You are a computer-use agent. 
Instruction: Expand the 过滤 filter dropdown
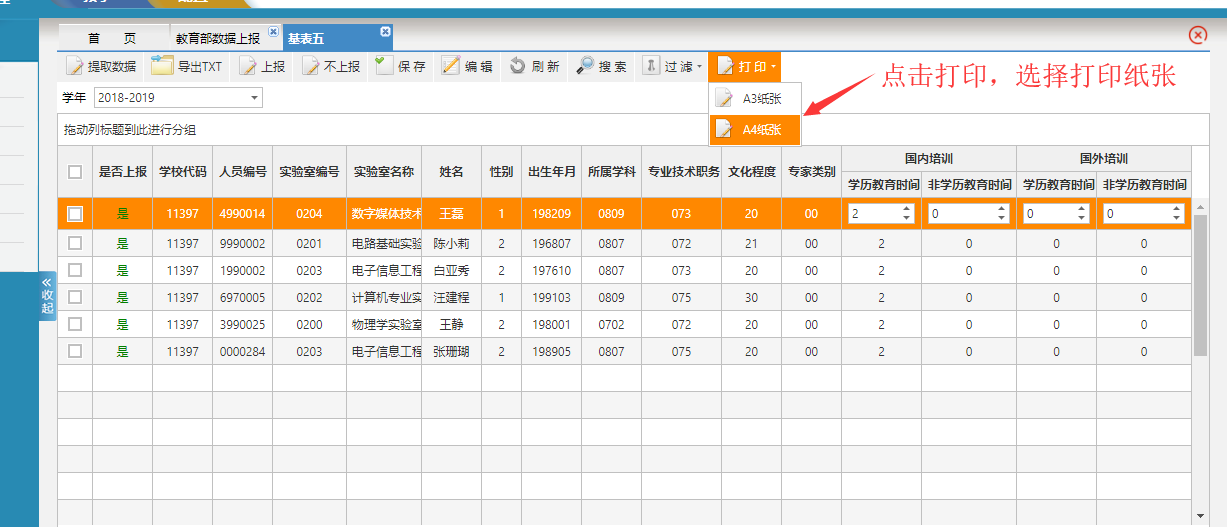(x=673, y=67)
